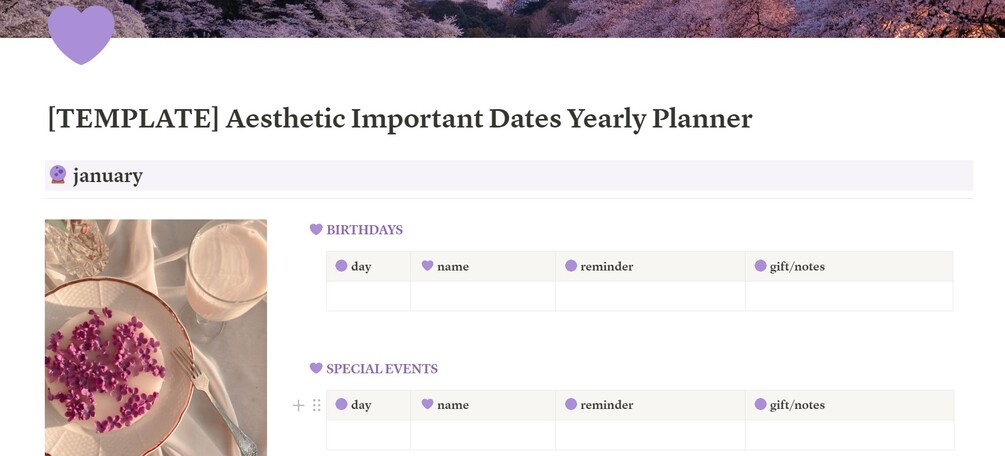Click the heart icon in Birthdays name column
Screen dimensions: 1005x456
pyautogui.click(x=427, y=266)
